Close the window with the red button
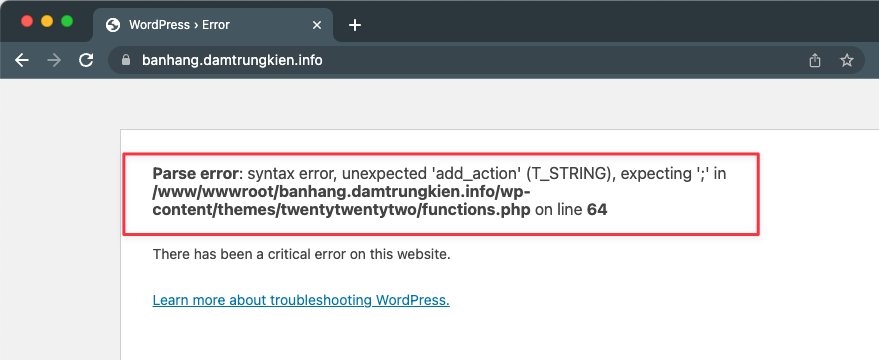The image size is (879, 360). (x=27, y=21)
